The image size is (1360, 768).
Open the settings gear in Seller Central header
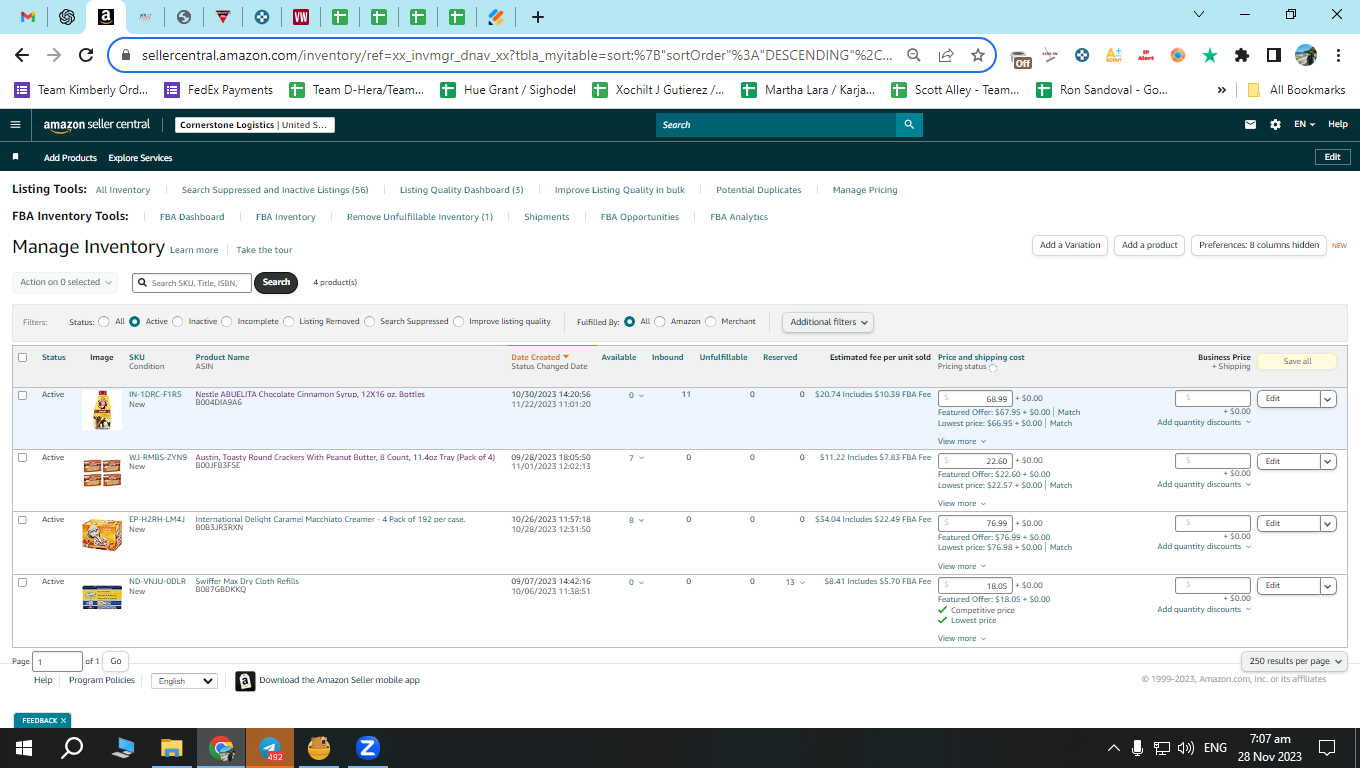(1275, 125)
